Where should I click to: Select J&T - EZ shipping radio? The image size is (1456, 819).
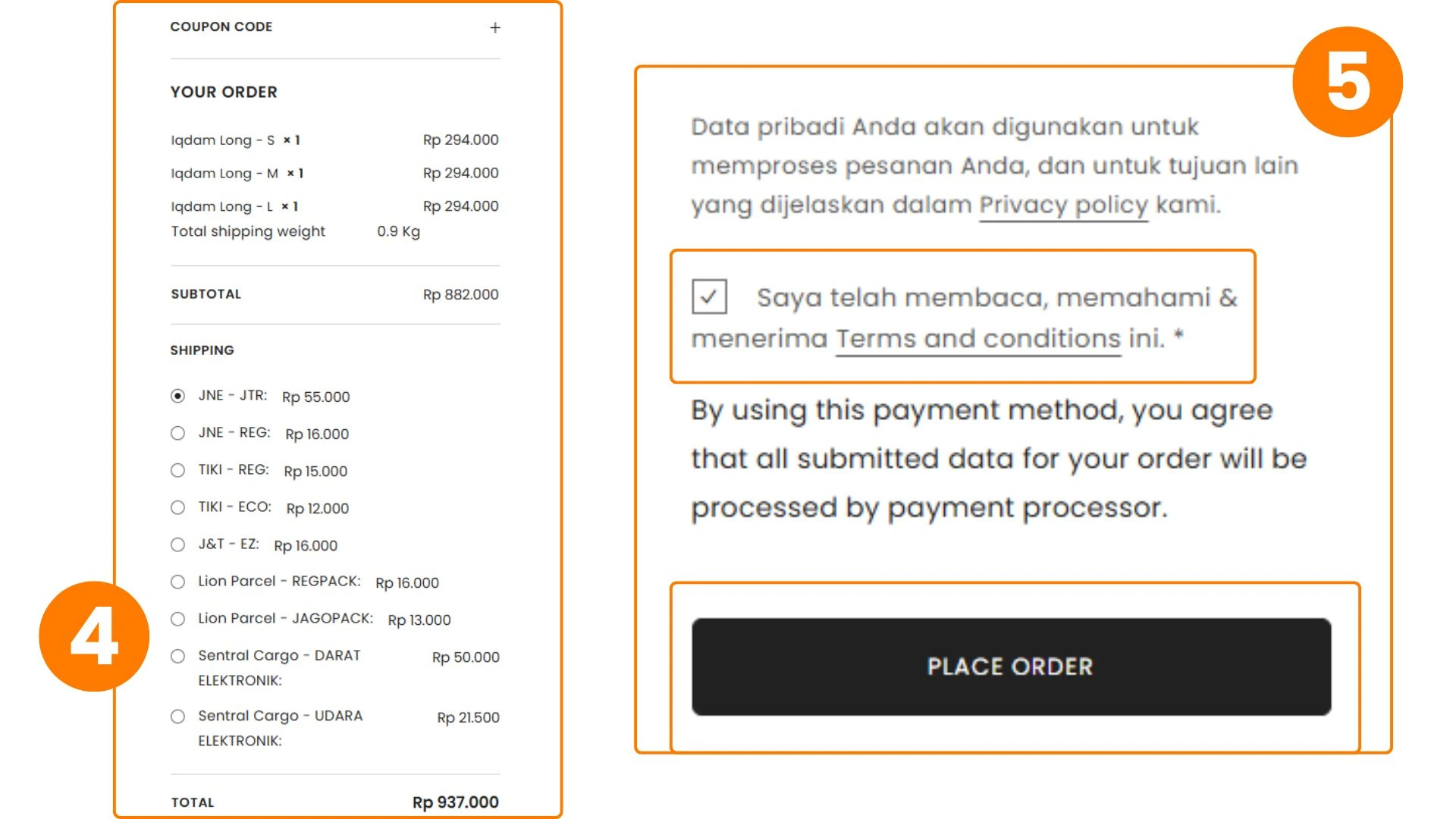point(177,544)
